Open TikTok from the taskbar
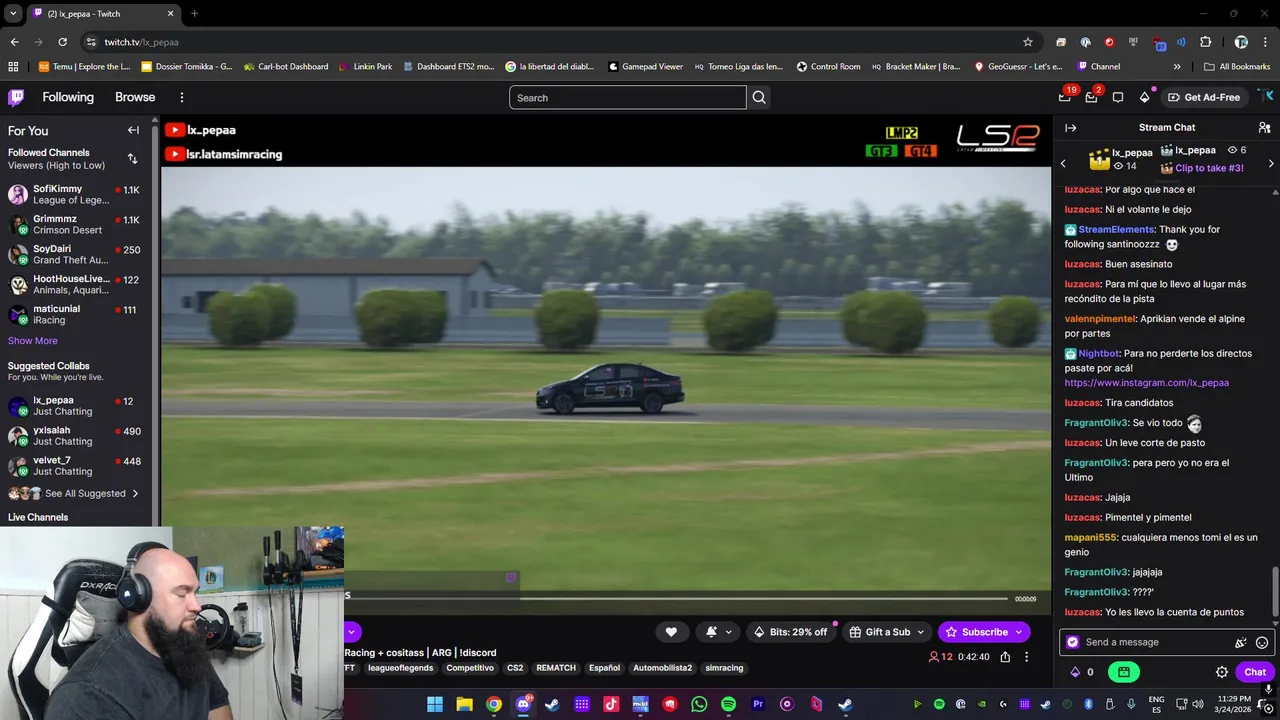1280x720 pixels. pyautogui.click(x=611, y=704)
